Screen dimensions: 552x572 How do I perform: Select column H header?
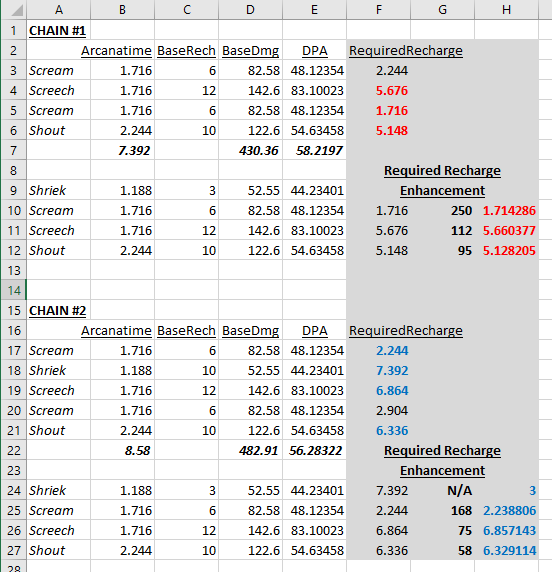(x=506, y=9)
